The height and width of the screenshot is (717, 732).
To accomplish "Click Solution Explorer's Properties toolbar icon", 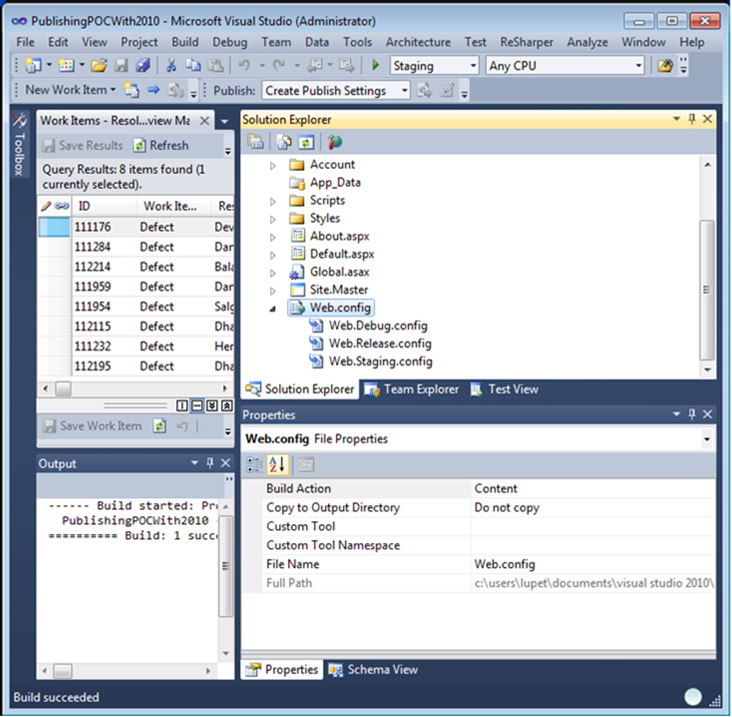I will click(x=255, y=142).
